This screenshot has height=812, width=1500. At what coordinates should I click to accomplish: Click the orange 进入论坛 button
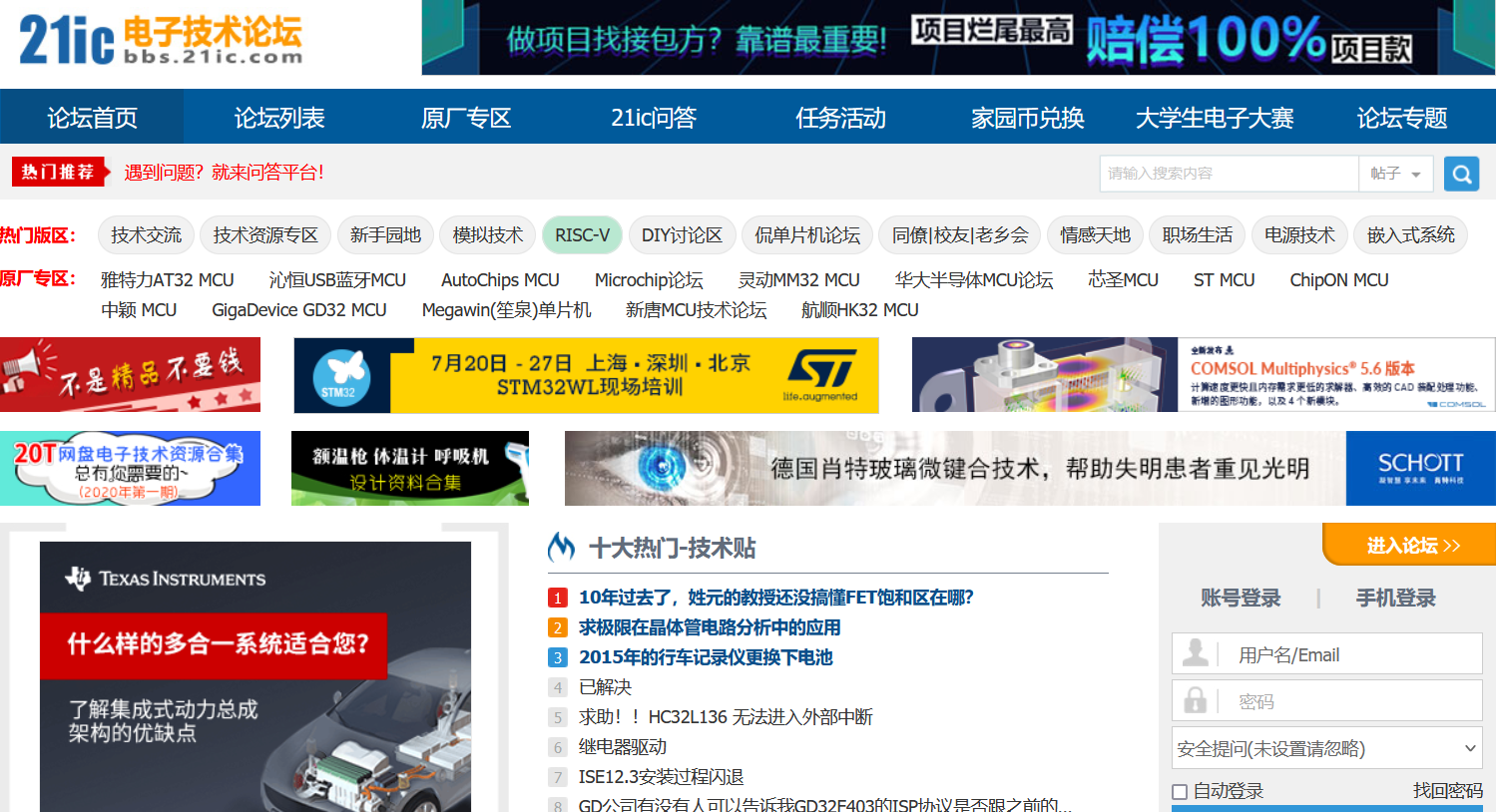pos(1411,545)
